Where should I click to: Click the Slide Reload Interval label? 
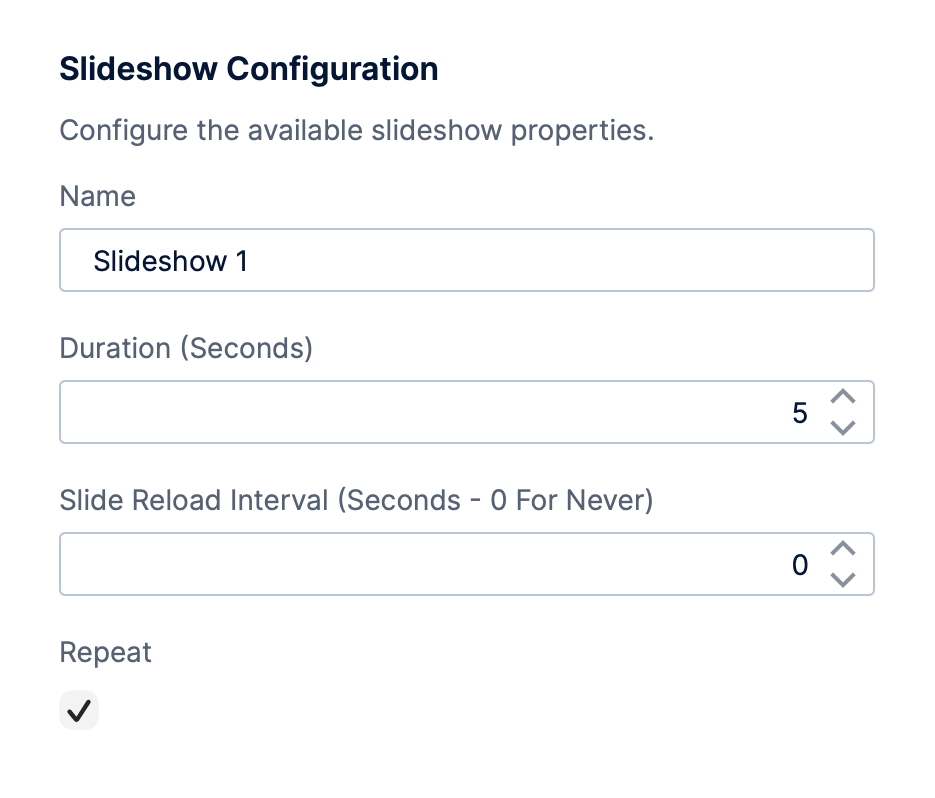pyautogui.click(x=356, y=500)
